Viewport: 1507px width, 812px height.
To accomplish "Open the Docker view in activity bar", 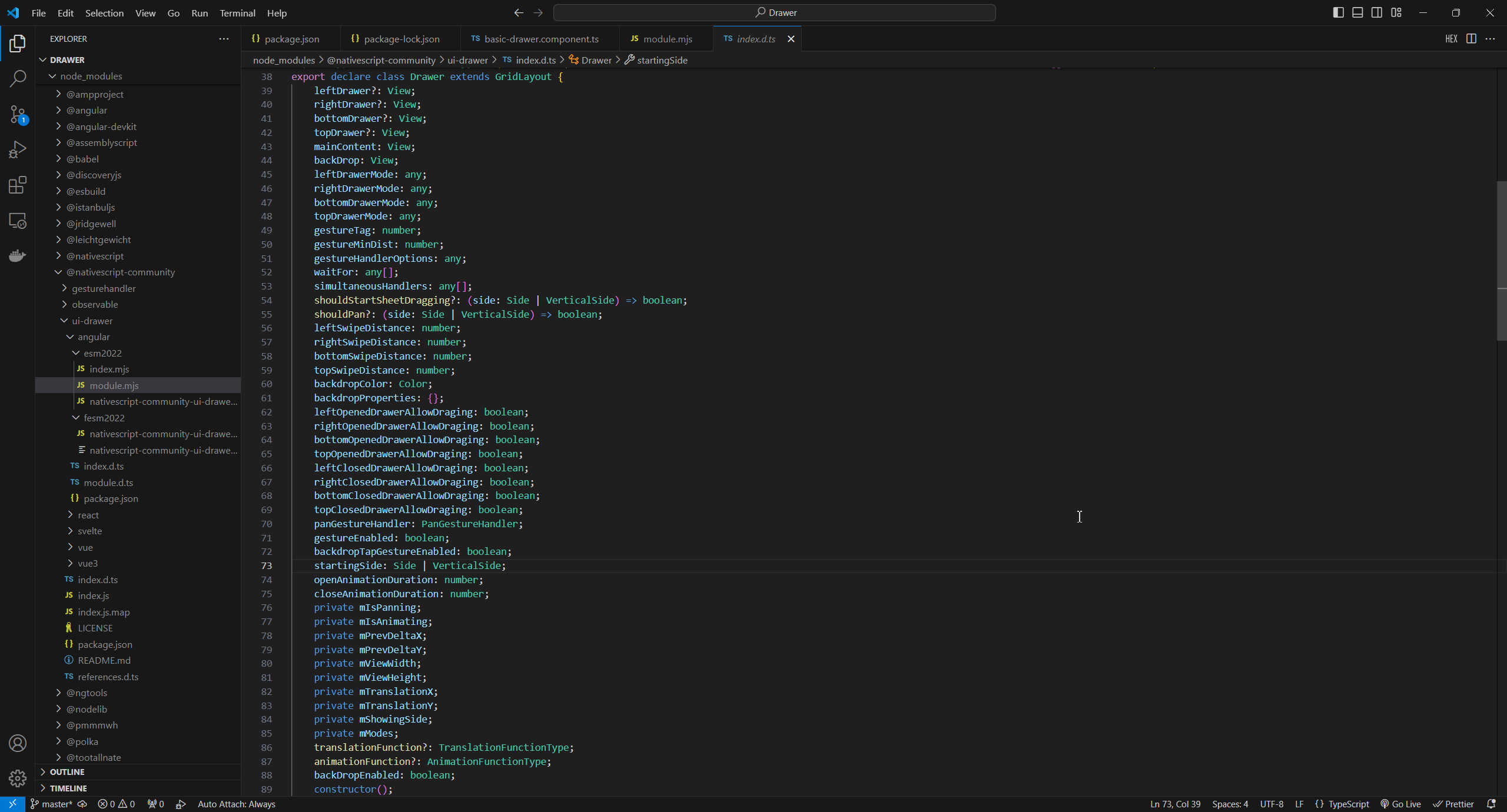I will pyautogui.click(x=18, y=256).
